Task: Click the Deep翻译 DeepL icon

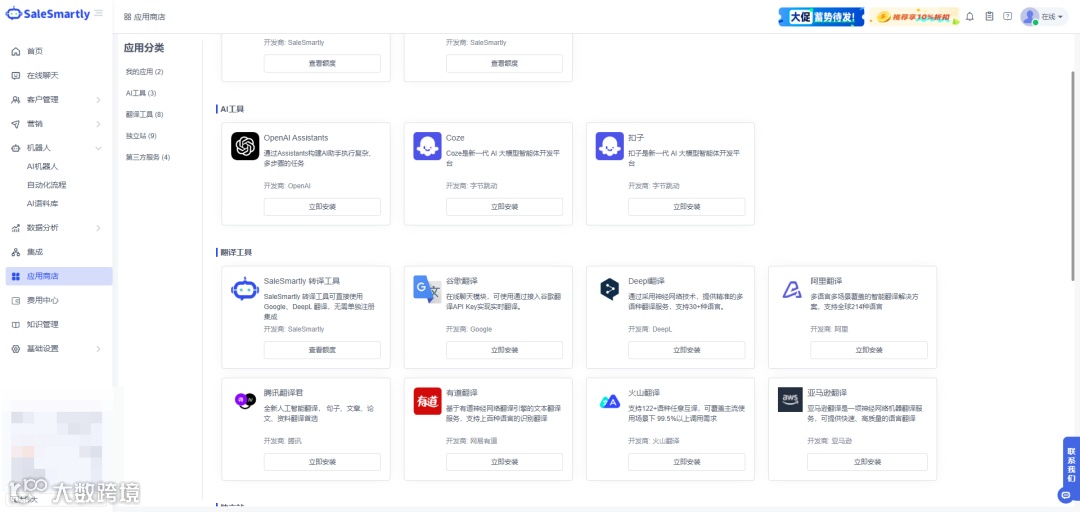Action: click(x=610, y=289)
